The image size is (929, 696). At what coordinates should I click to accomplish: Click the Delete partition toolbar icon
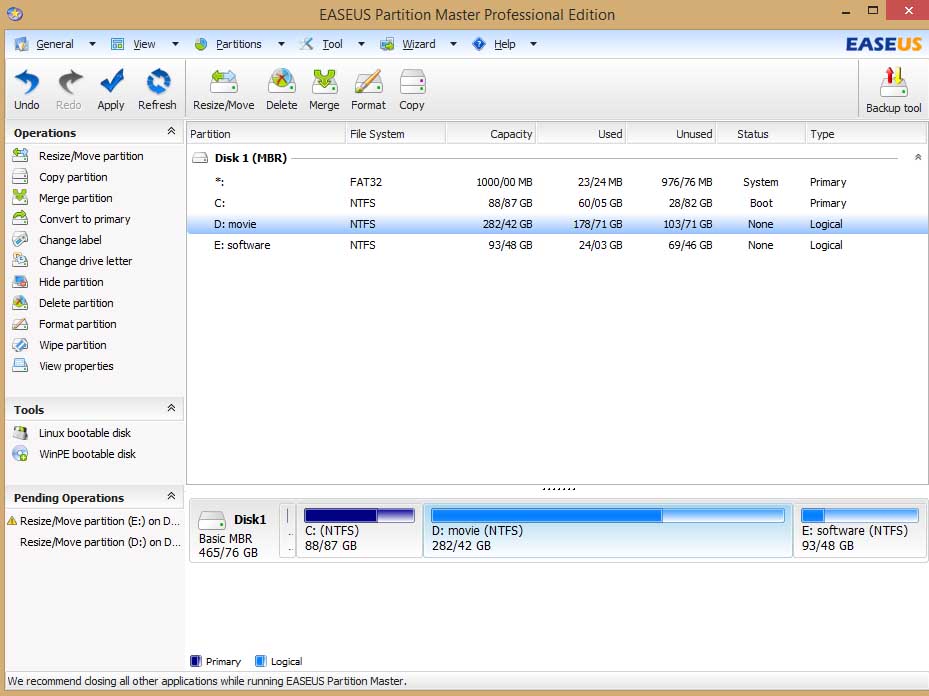[281, 88]
